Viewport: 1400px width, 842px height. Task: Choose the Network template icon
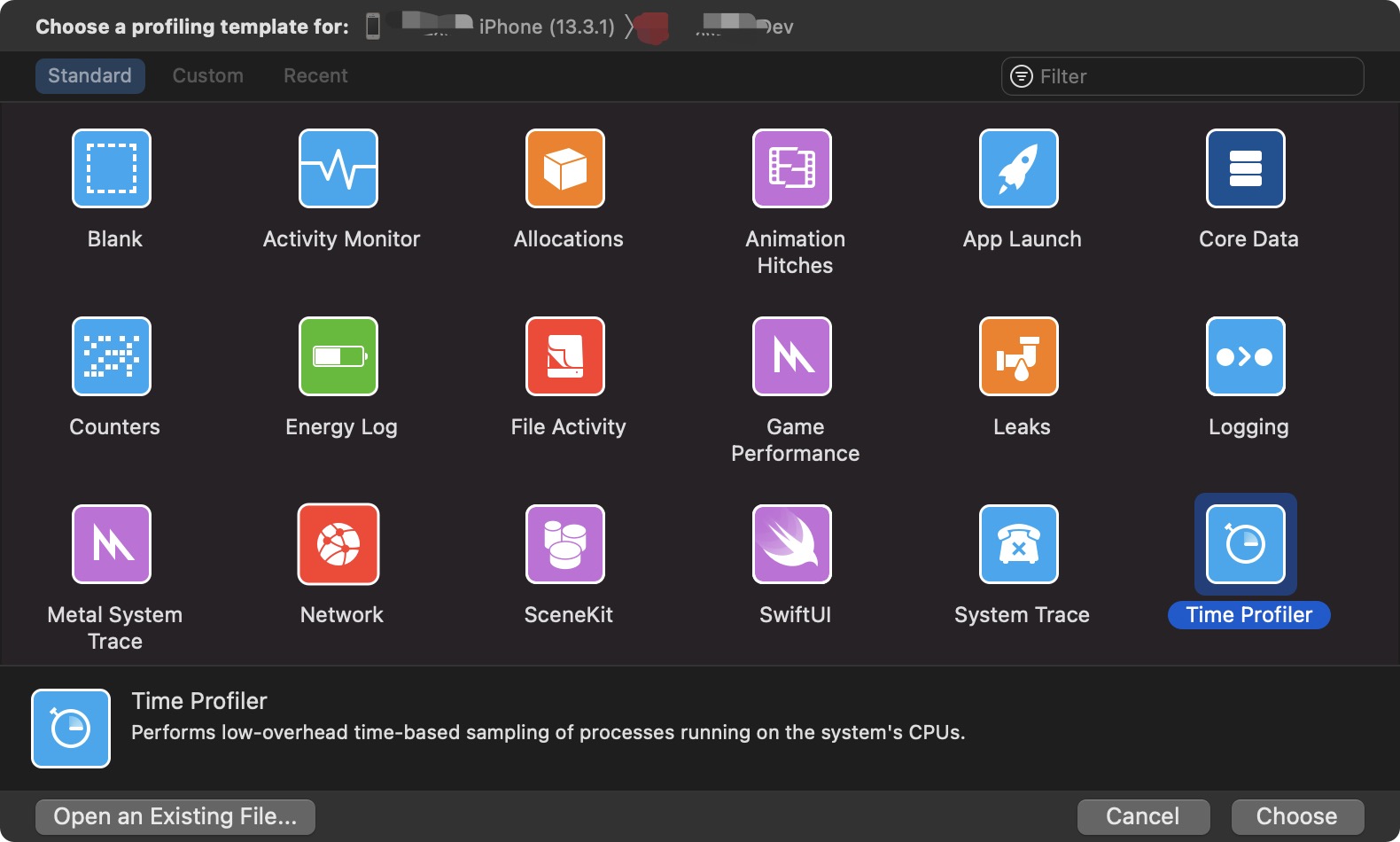[x=338, y=544]
